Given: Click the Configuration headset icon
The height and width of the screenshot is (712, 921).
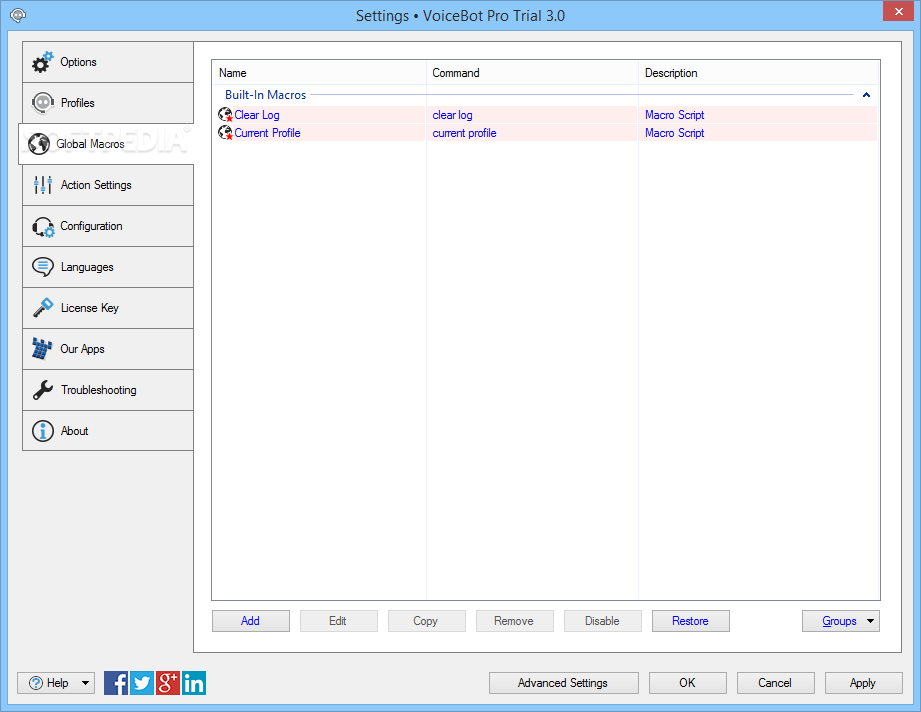Looking at the screenshot, I should point(43,227).
